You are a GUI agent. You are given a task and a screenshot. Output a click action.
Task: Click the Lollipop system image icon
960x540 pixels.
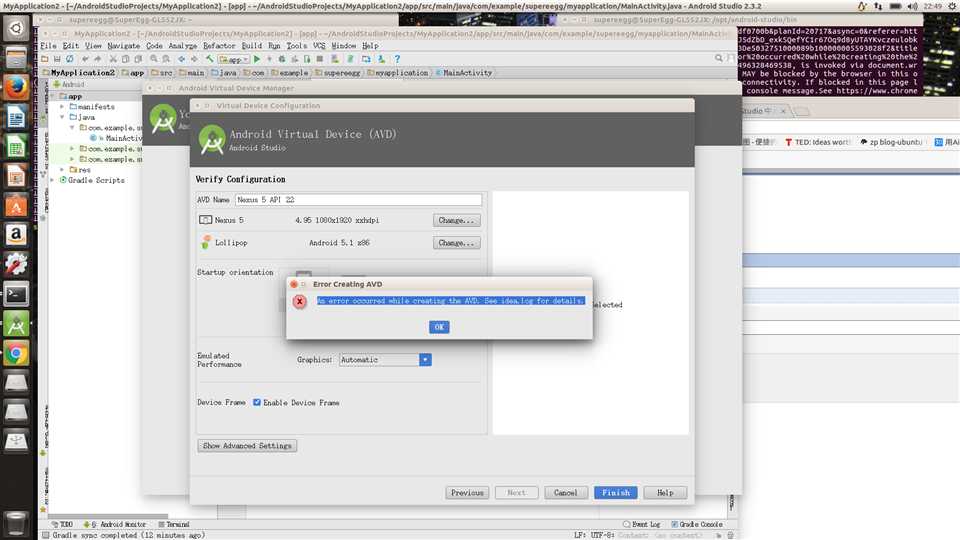tap(206, 242)
